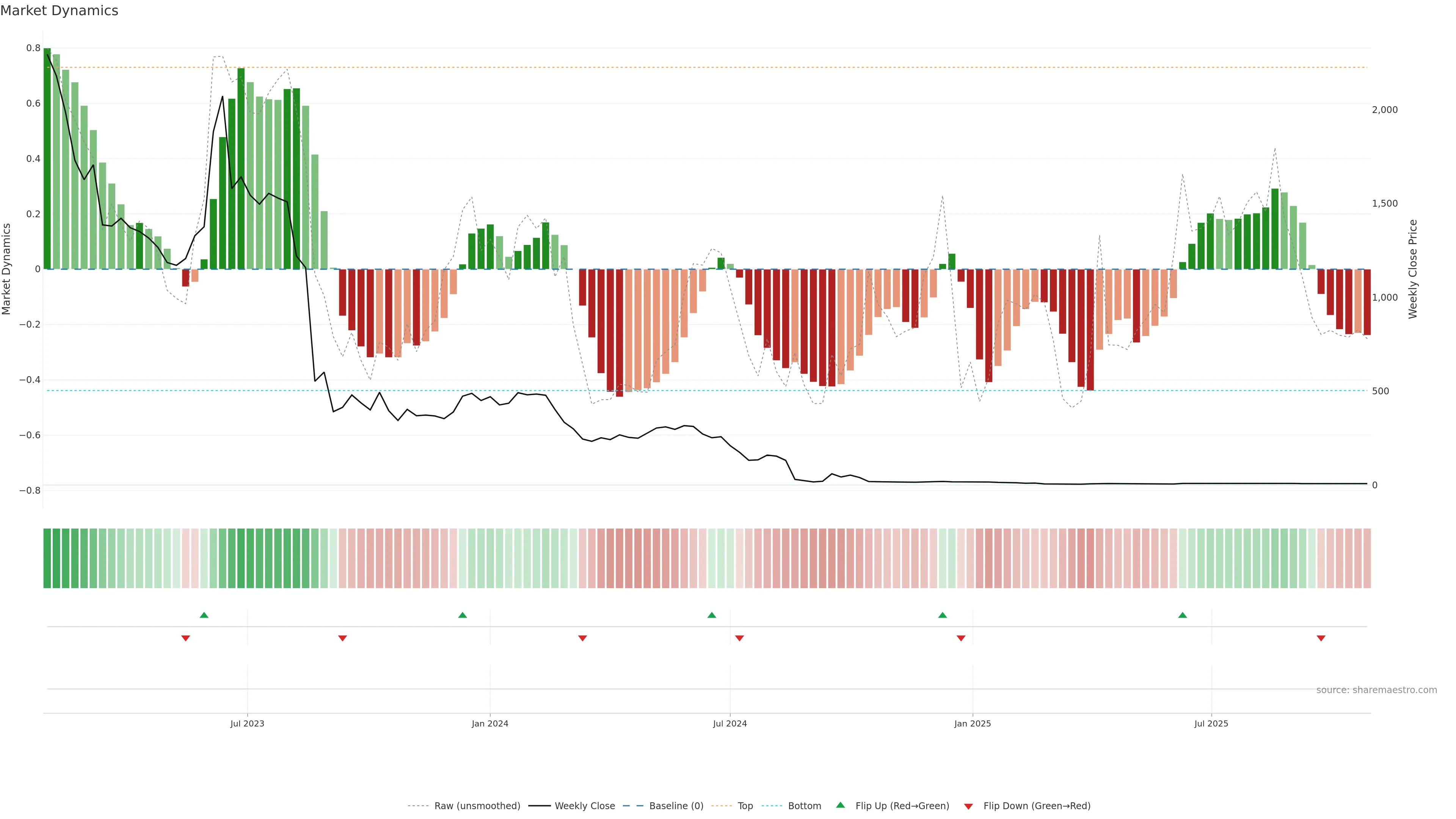Click the green Flip Up triangle just before Jul 2025
The image size is (1456, 819).
tap(1183, 615)
